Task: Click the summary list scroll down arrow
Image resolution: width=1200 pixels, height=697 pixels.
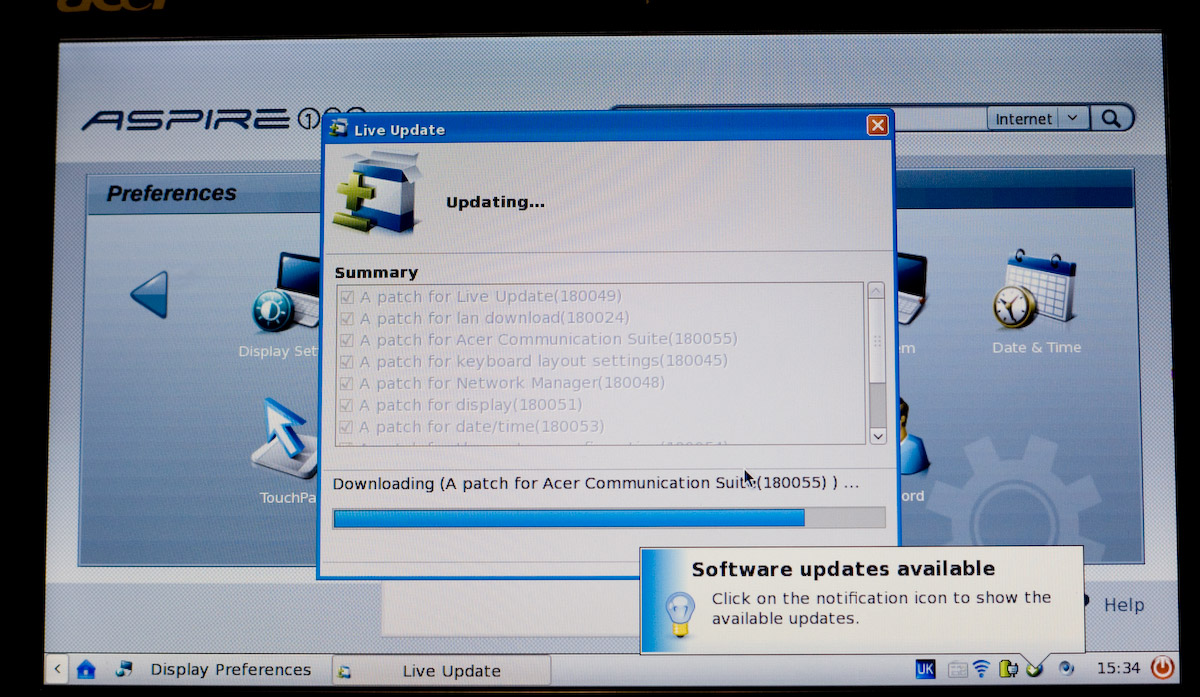Action: click(877, 436)
